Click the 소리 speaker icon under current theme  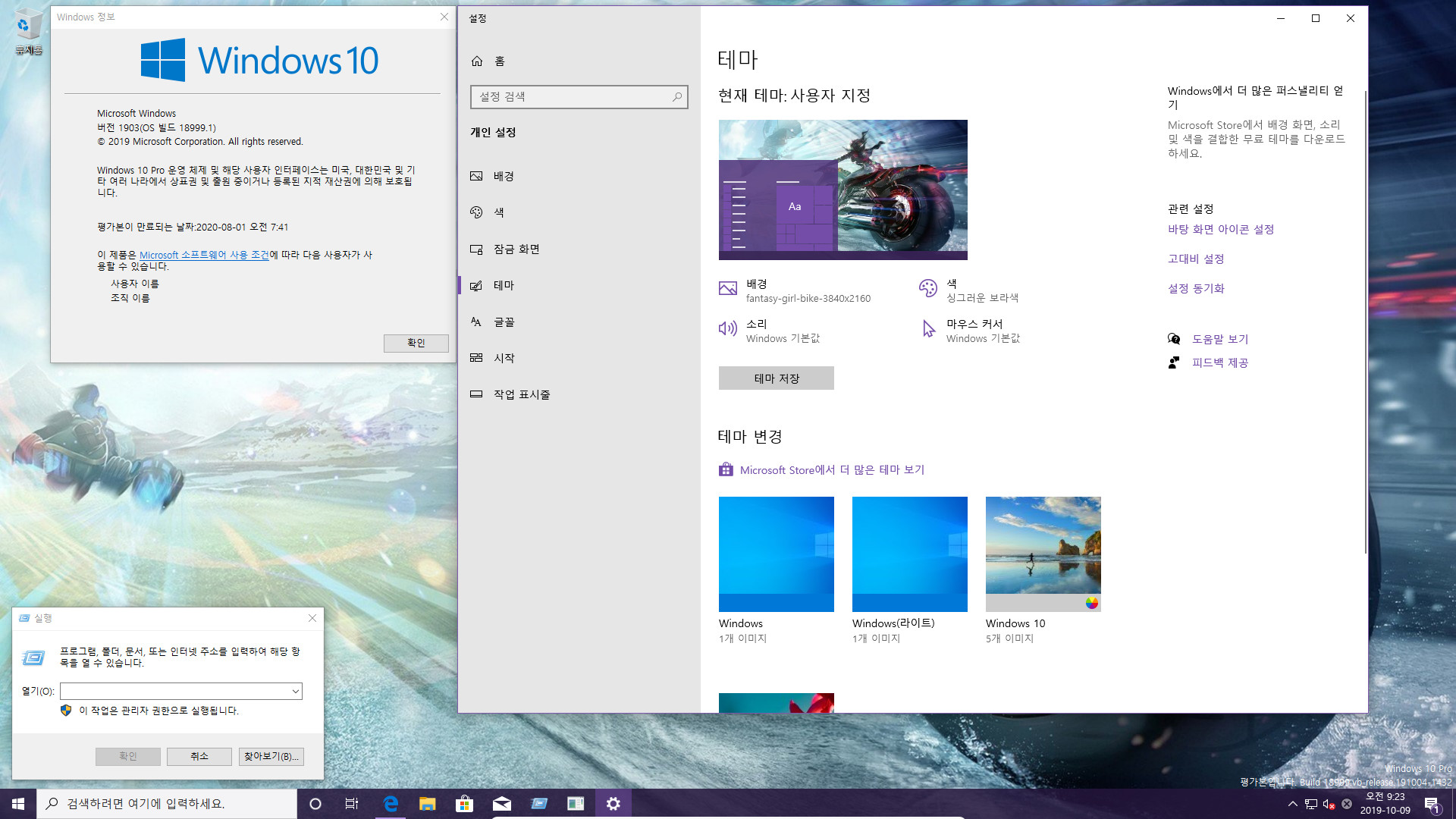[728, 328]
